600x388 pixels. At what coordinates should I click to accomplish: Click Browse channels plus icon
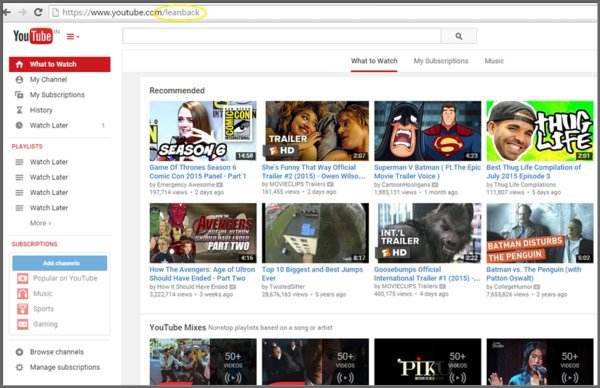[x=19, y=352]
